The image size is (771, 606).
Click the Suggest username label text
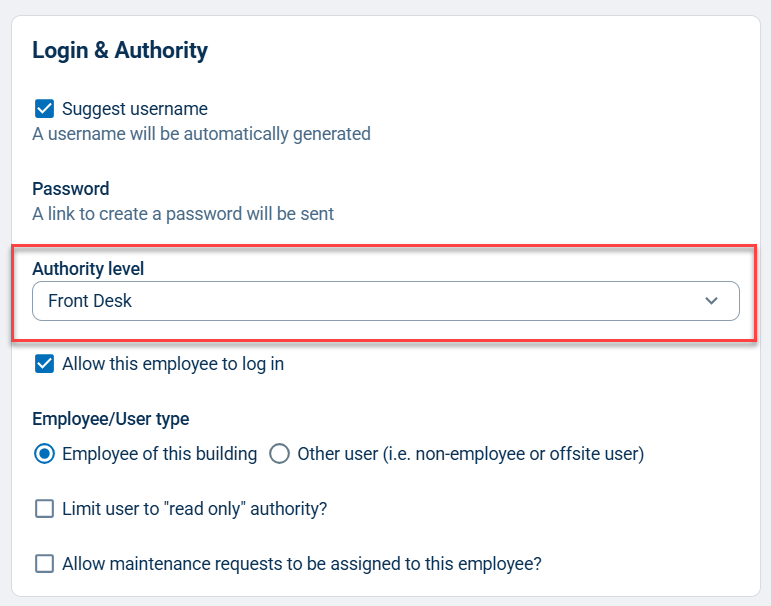pyautogui.click(x=135, y=109)
